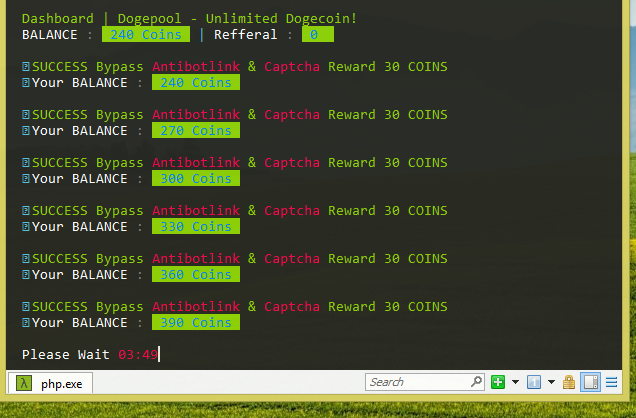The width and height of the screenshot is (636, 418).
Task: Open the hamburger system menu
Action: tap(611, 382)
